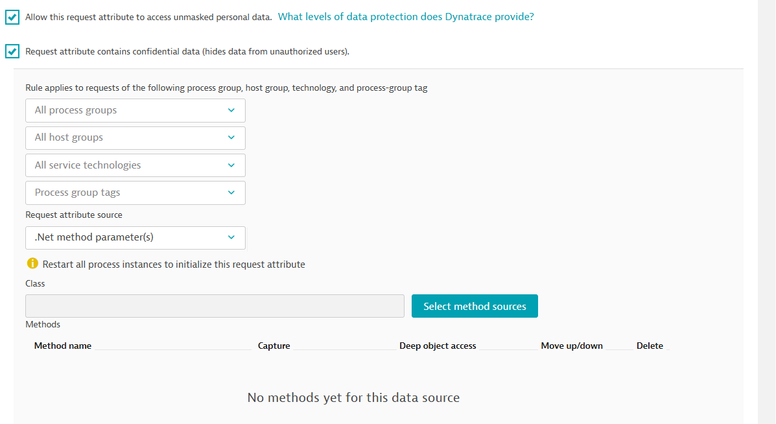The height and width of the screenshot is (424, 776).
Task: Click the Delete column header
Action: coord(649,346)
